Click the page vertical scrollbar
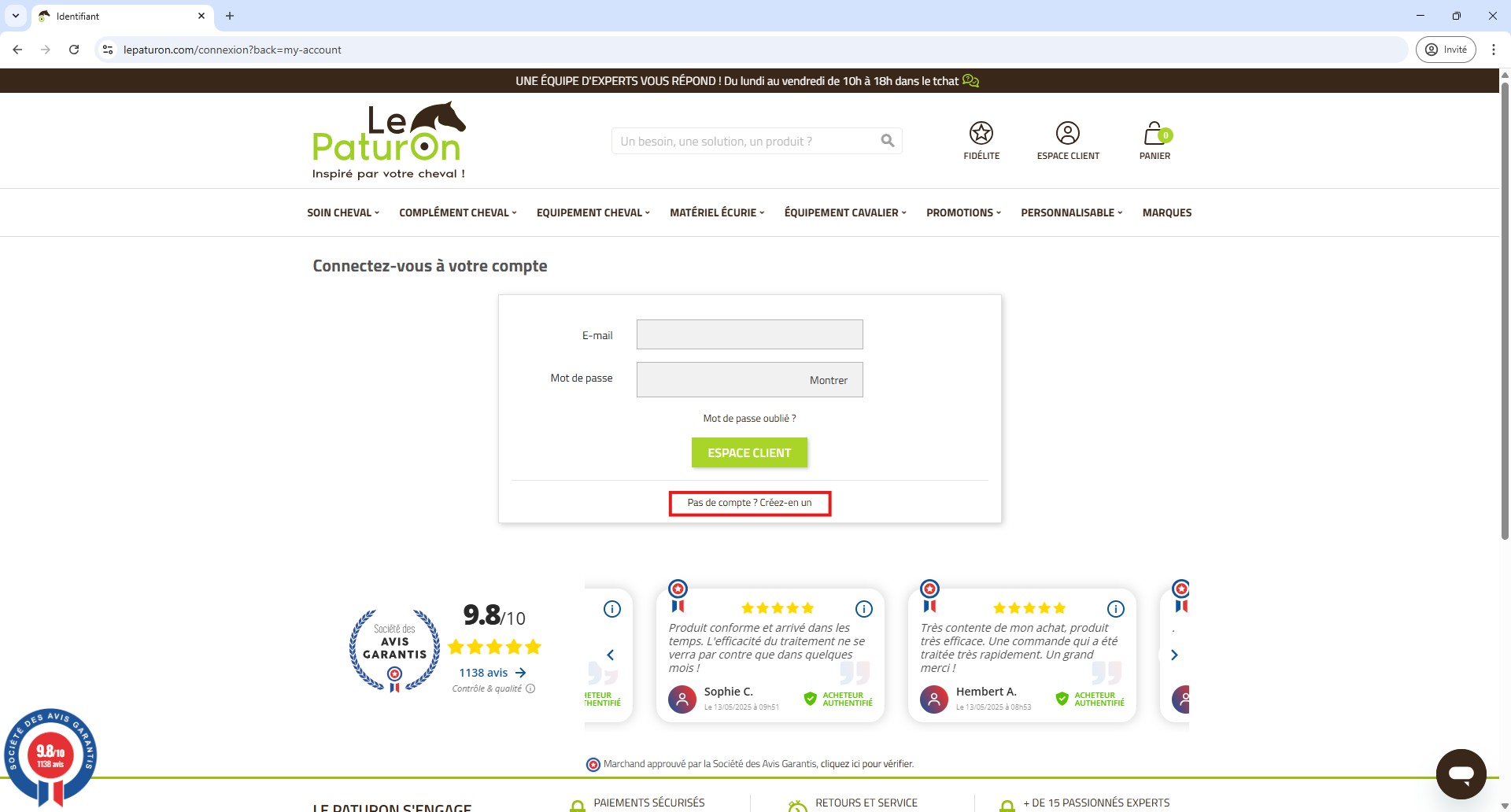1511x812 pixels. [x=1505, y=315]
